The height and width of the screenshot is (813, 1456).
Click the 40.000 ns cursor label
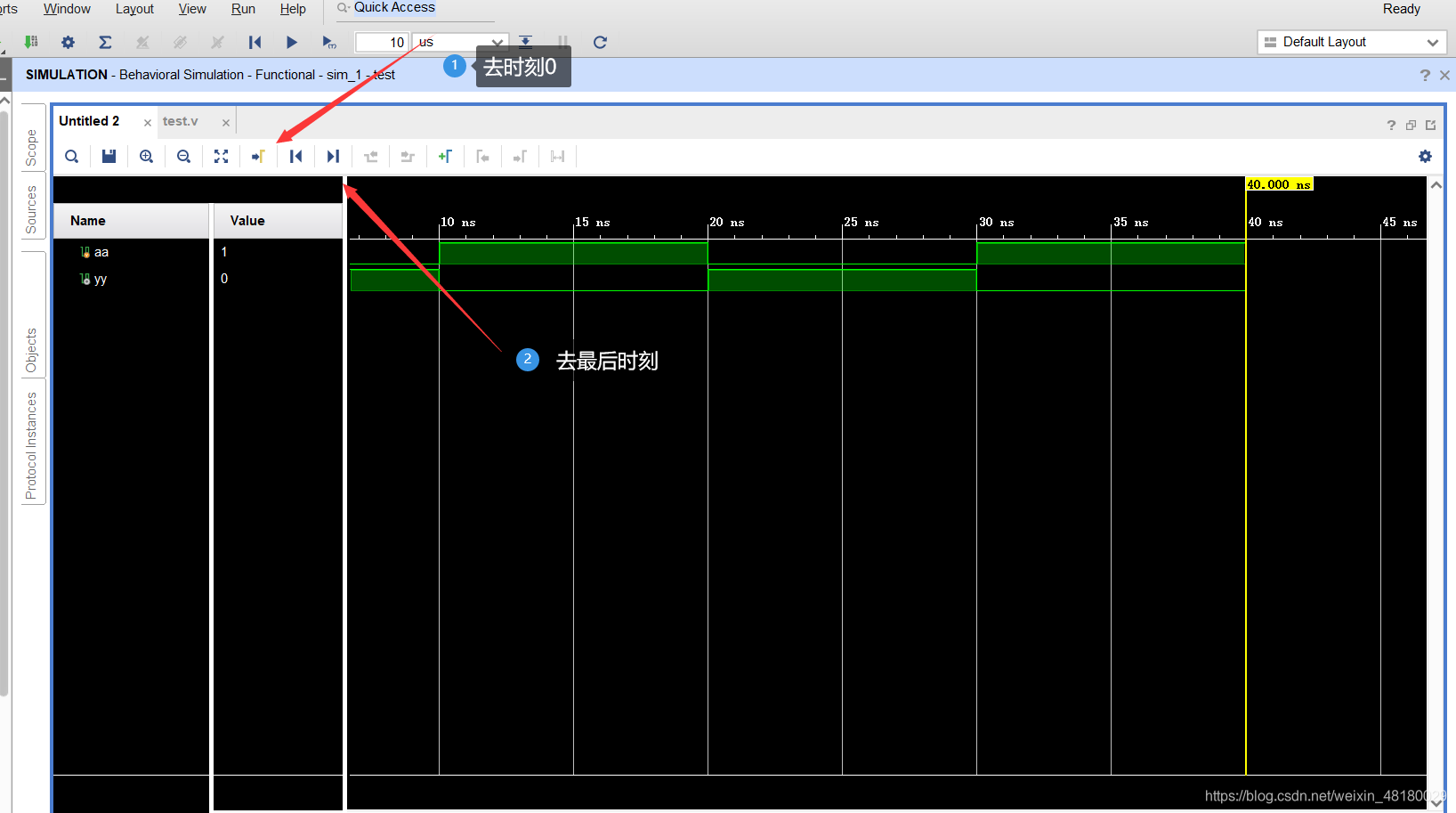[1279, 184]
